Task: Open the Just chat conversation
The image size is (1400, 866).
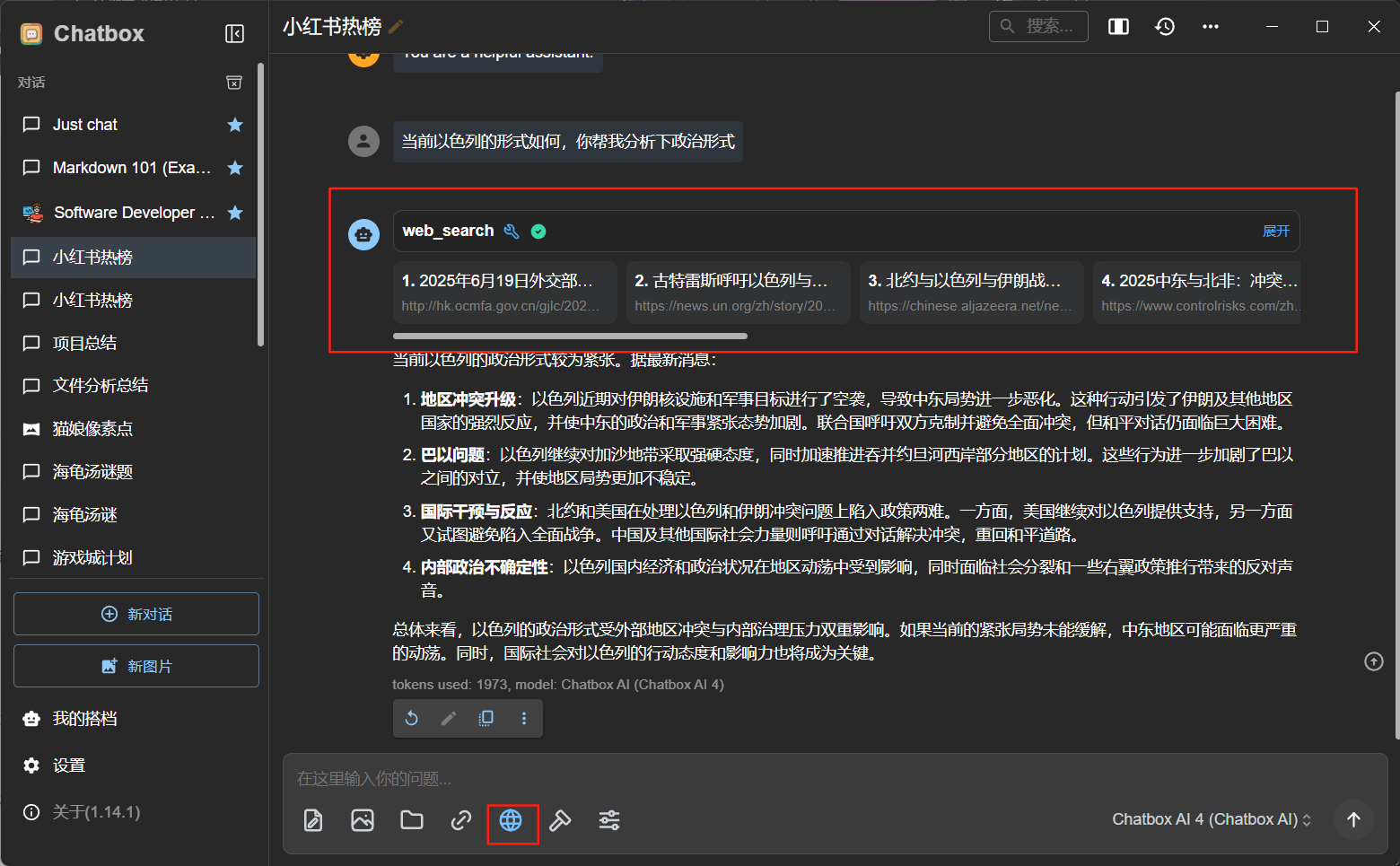Action: click(134, 125)
